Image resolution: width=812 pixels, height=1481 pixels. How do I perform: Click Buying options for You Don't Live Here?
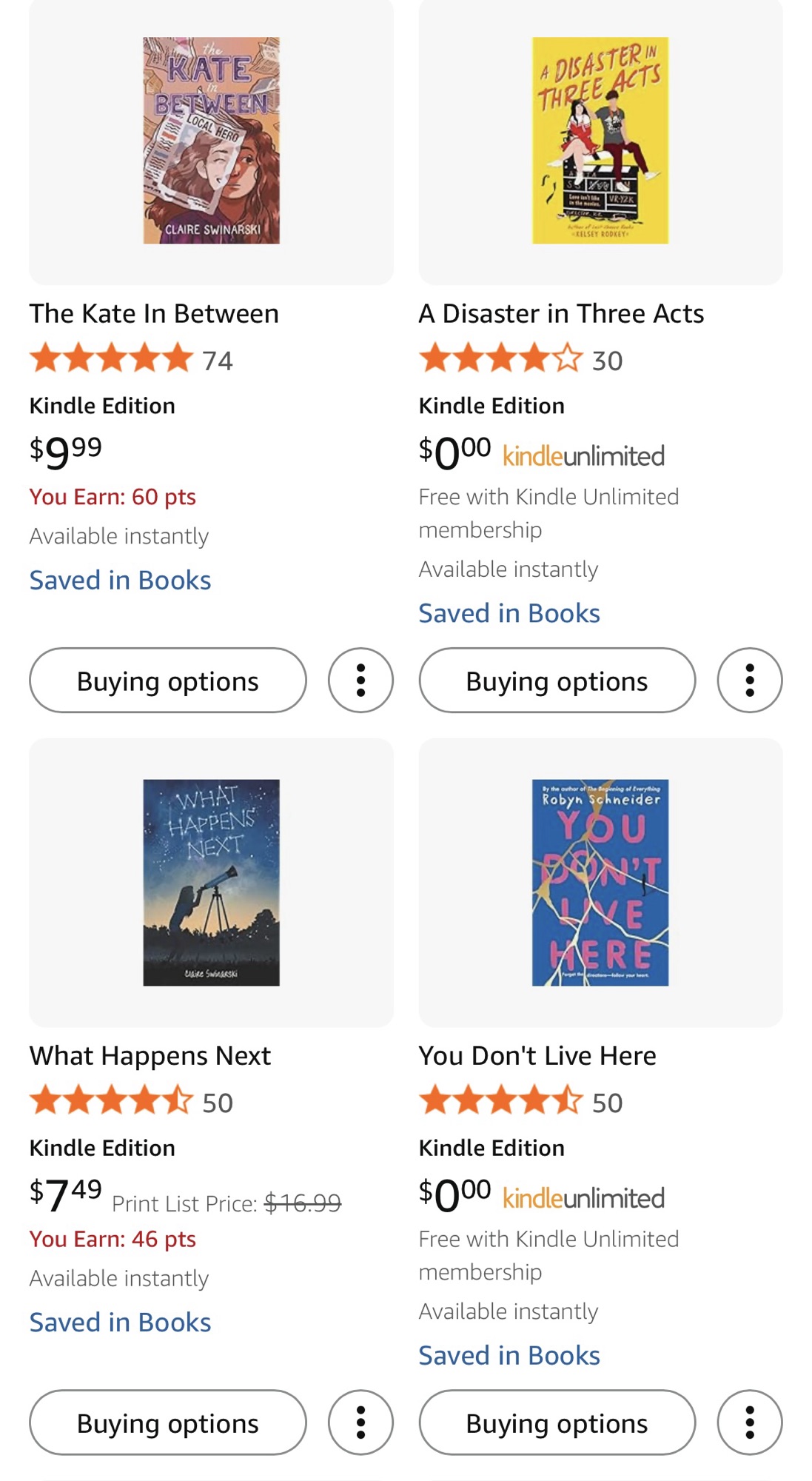557,1423
